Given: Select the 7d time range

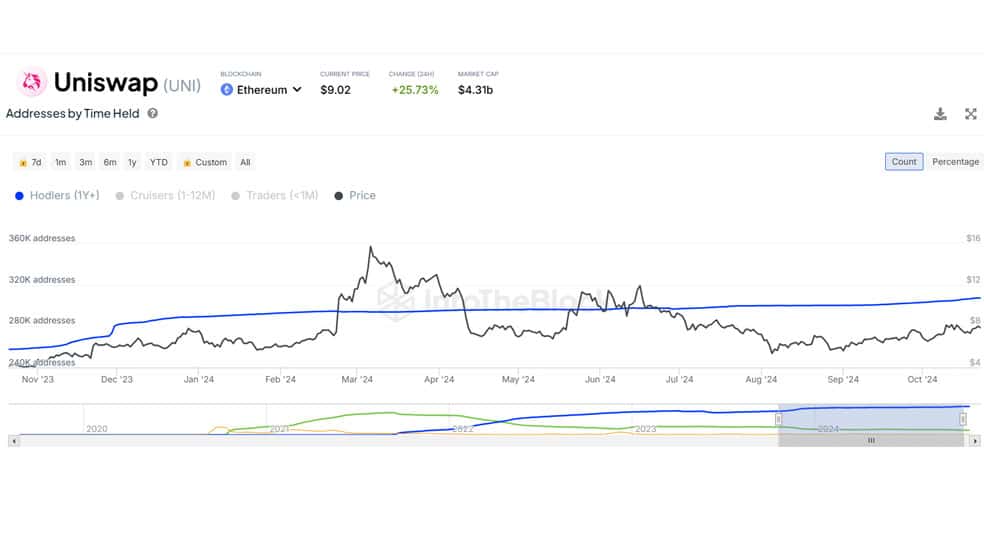Looking at the screenshot, I should pos(30,162).
